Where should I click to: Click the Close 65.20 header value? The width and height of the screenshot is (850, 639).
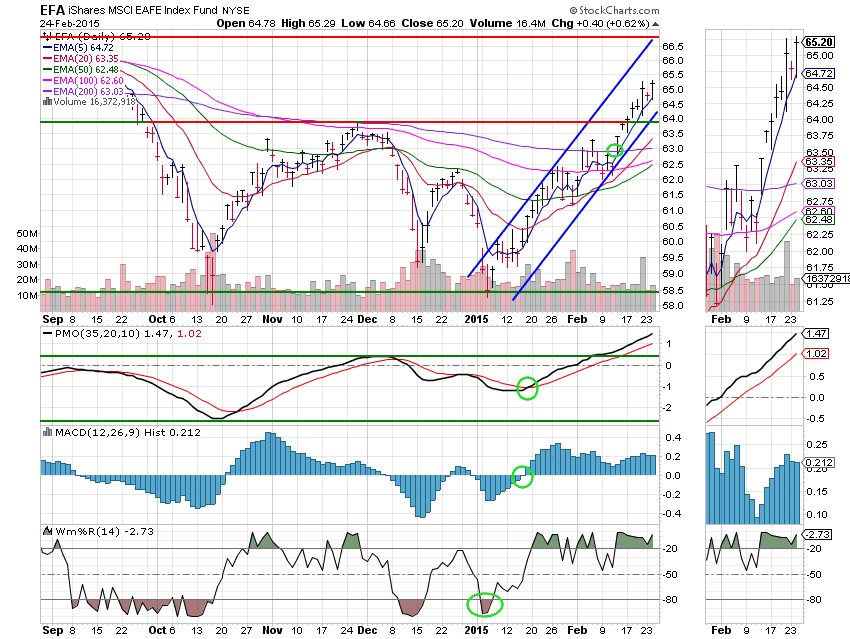pos(433,24)
